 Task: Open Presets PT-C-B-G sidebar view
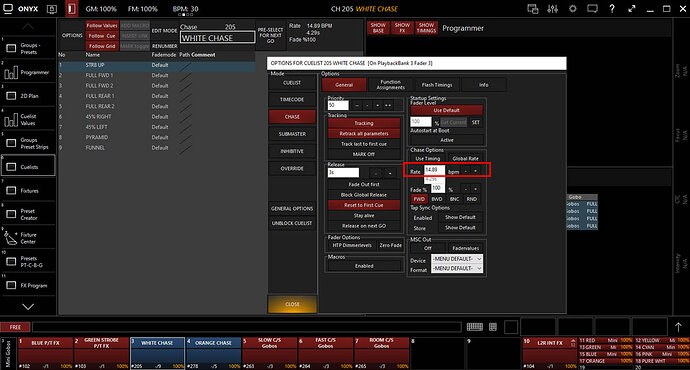(28, 262)
